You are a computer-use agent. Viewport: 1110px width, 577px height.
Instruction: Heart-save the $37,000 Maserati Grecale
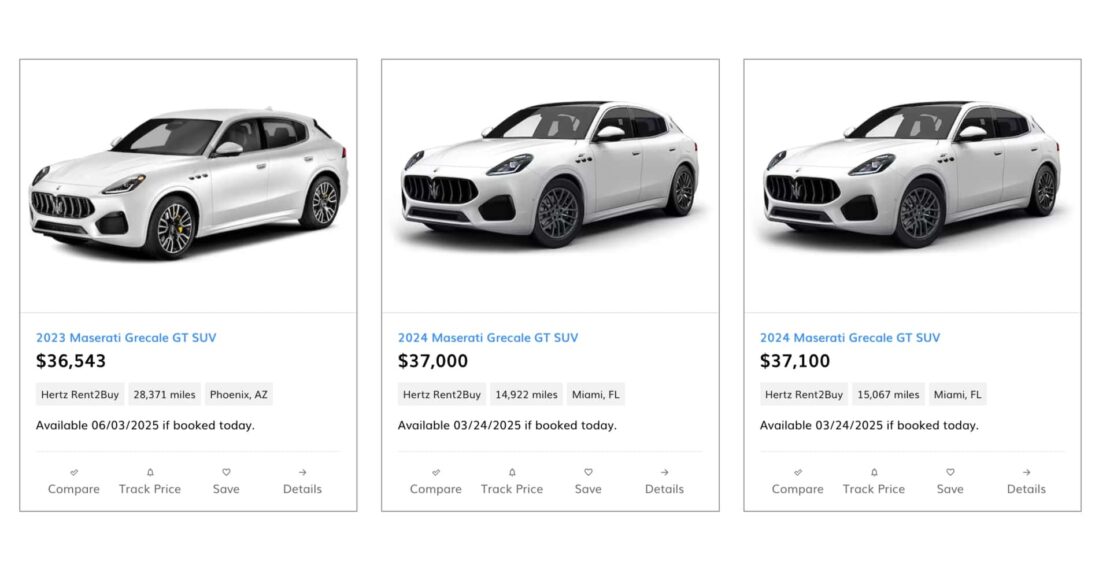[x=588, y=472]
